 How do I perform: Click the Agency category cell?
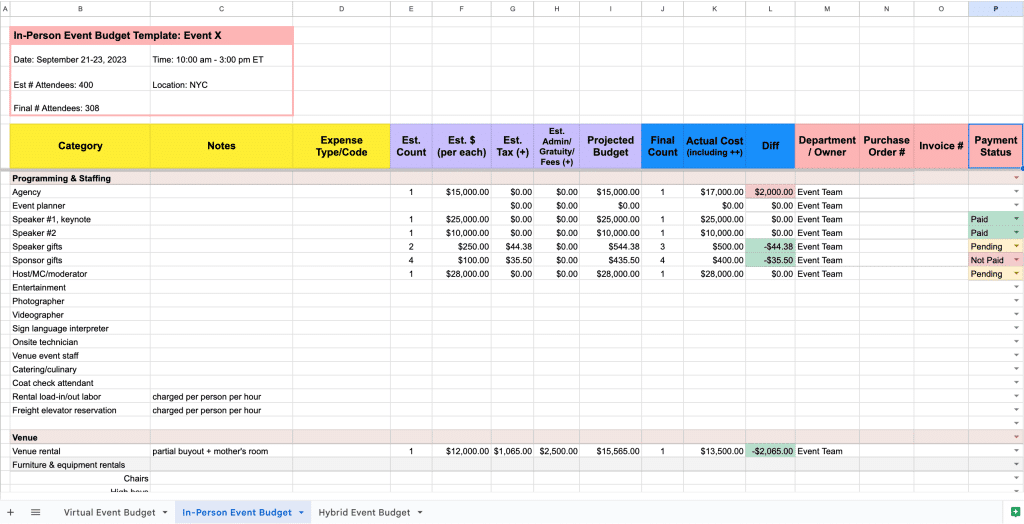click(80, 192)
